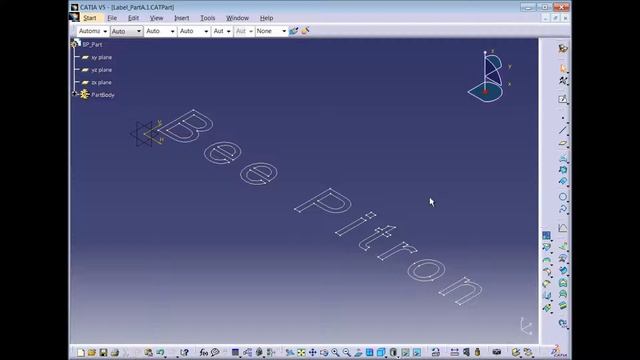Select the Circle creation tool
This screenshot has height=360, width=640.
(563, 197)
